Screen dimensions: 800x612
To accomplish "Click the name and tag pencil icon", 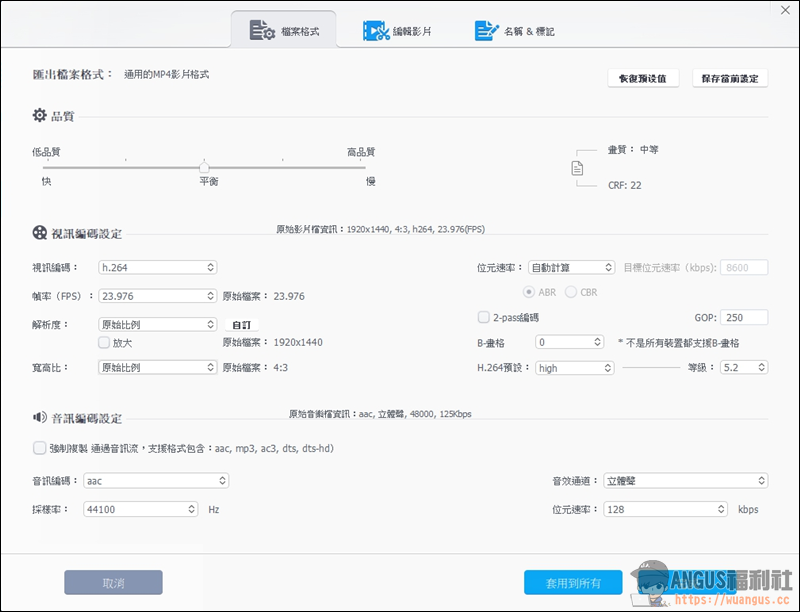I will pyautogui.click(x=486, y=31).
